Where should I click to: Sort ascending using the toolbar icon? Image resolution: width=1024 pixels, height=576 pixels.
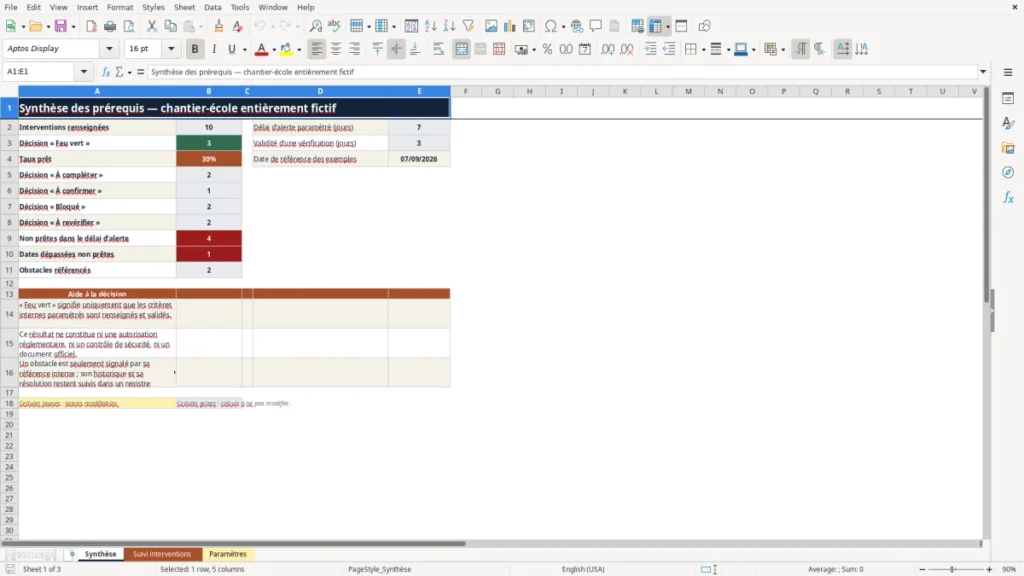click(x=430, y=26)
